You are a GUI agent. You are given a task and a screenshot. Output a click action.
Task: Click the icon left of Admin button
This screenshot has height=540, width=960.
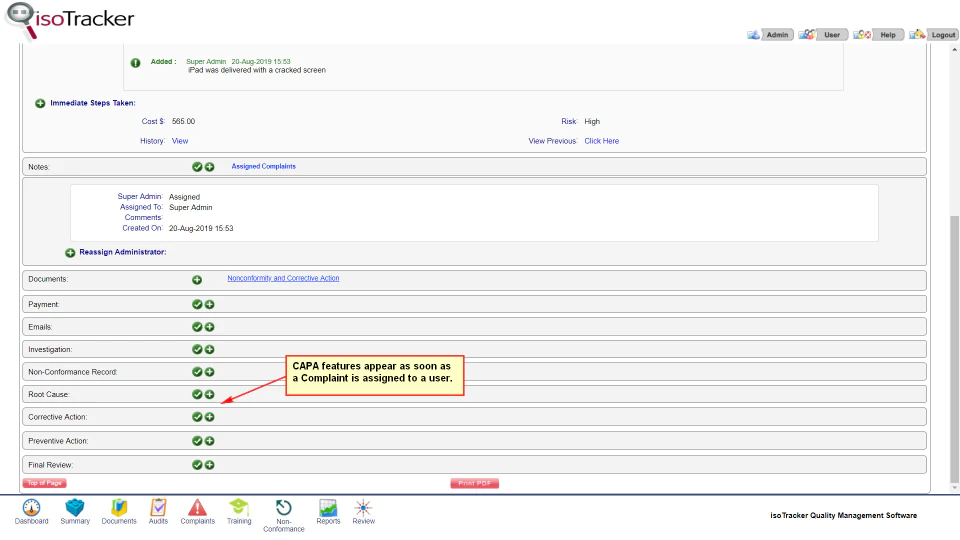coord(753,35)
